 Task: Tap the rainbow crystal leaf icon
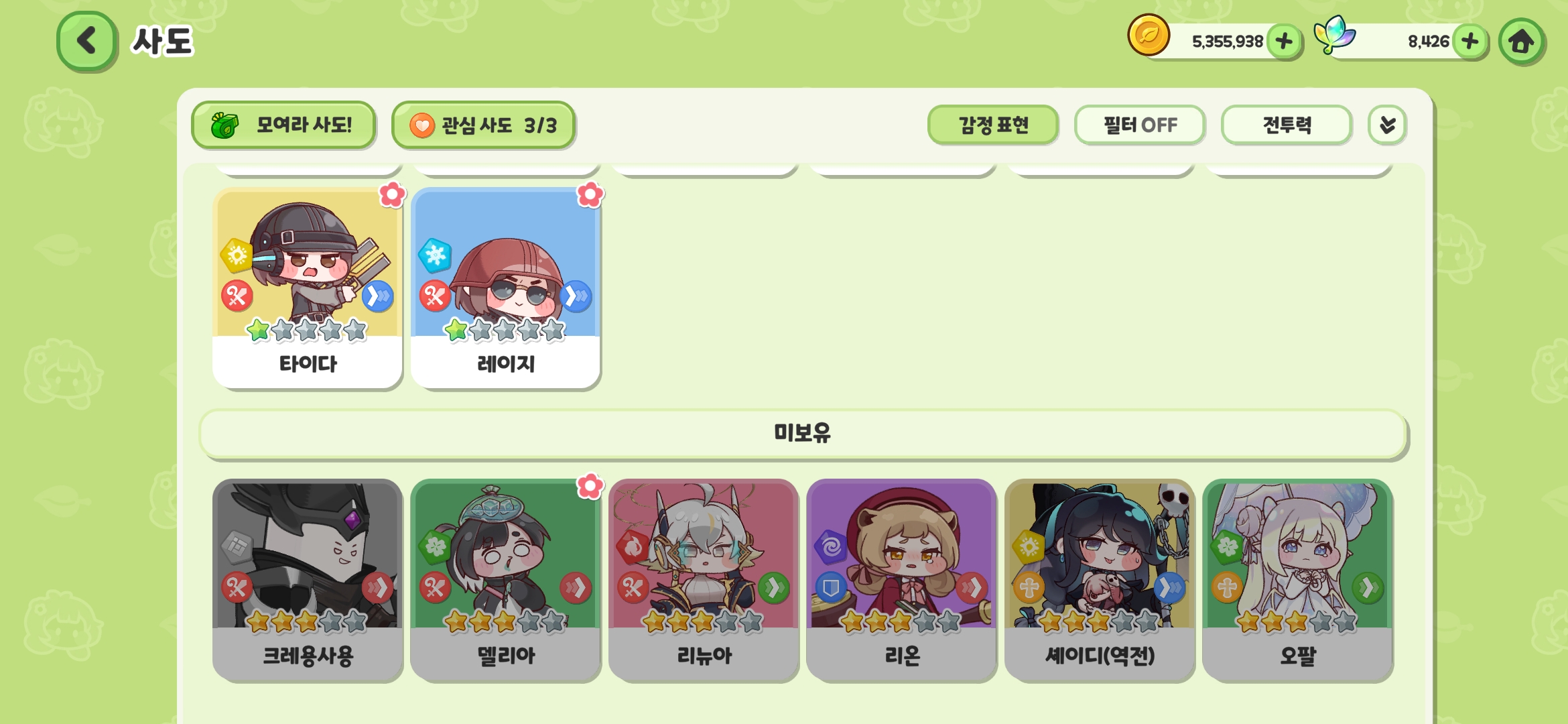tap(1334, 35)
